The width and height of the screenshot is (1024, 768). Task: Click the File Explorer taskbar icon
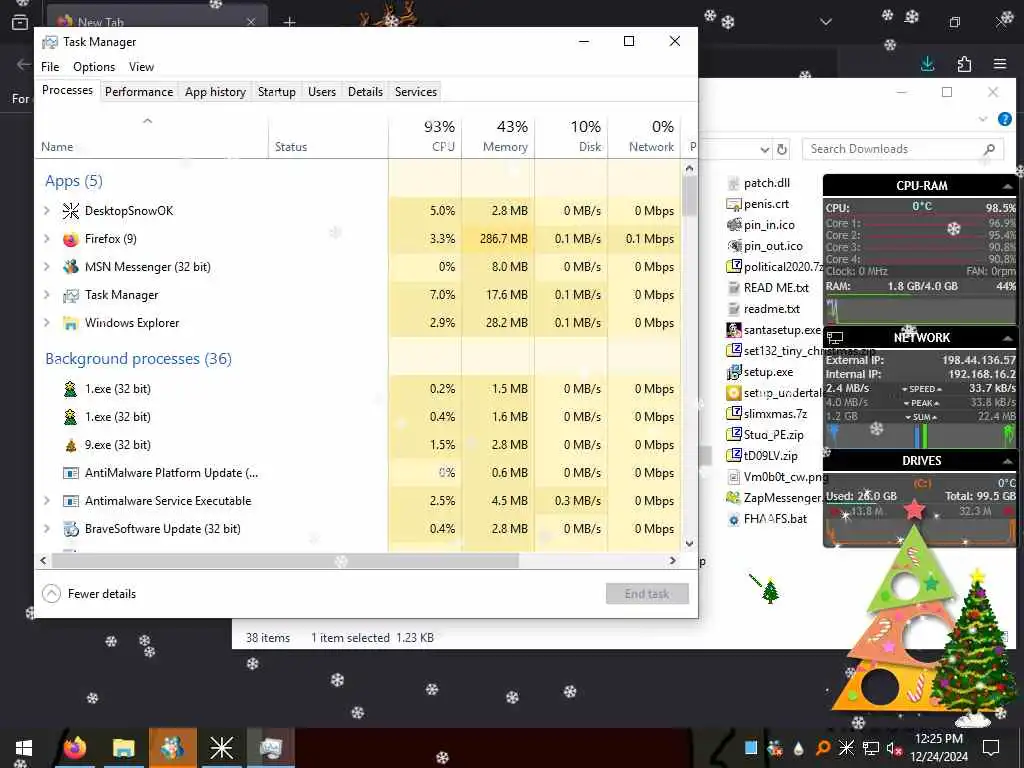[123, 748]
